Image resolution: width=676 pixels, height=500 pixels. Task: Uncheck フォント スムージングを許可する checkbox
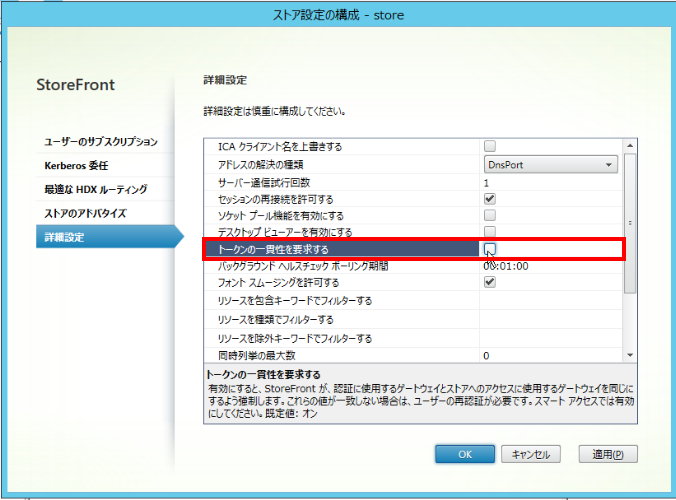coord(490,282)
